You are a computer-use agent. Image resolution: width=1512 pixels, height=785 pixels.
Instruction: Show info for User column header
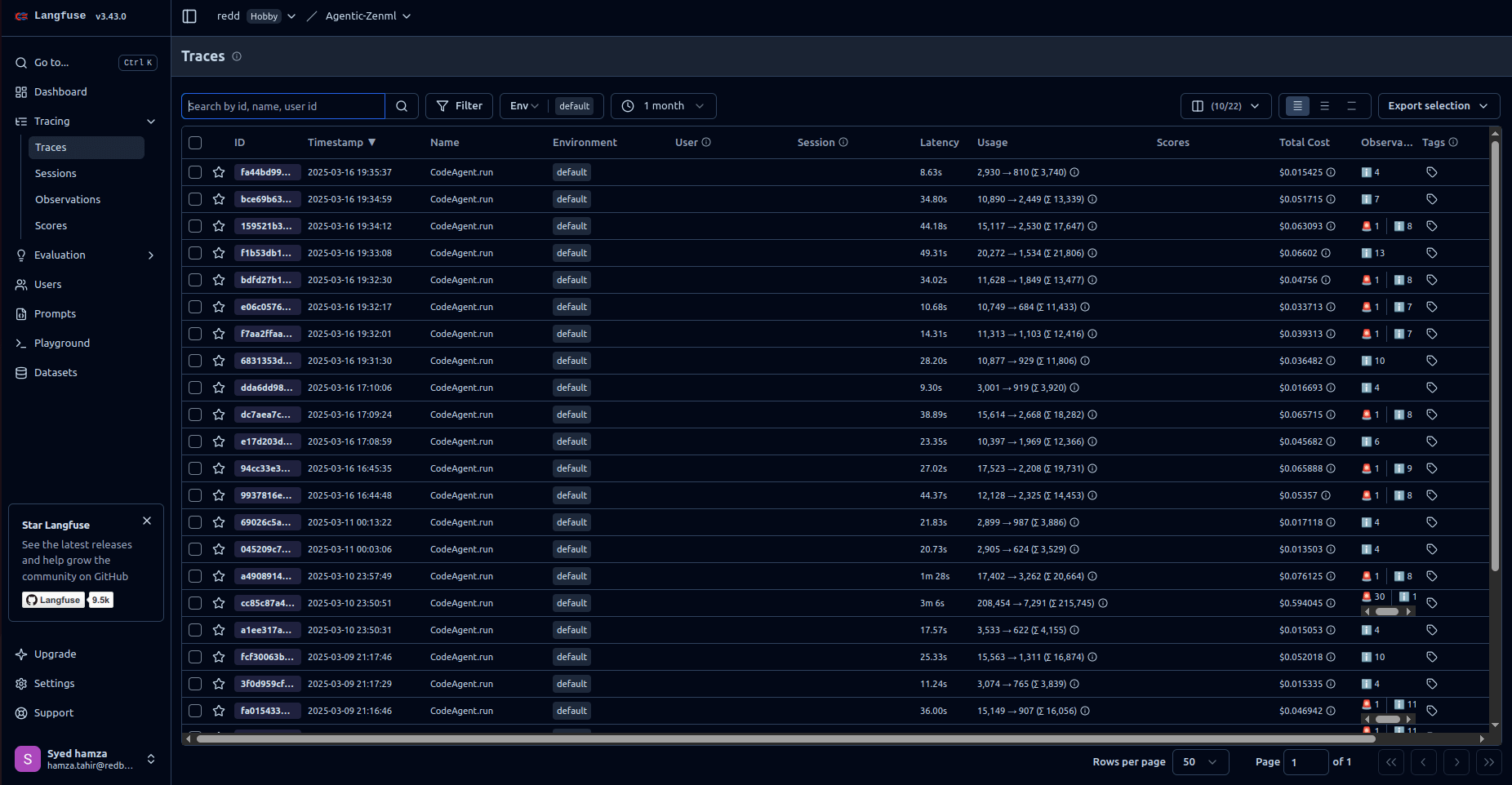(x=706, y=142)
